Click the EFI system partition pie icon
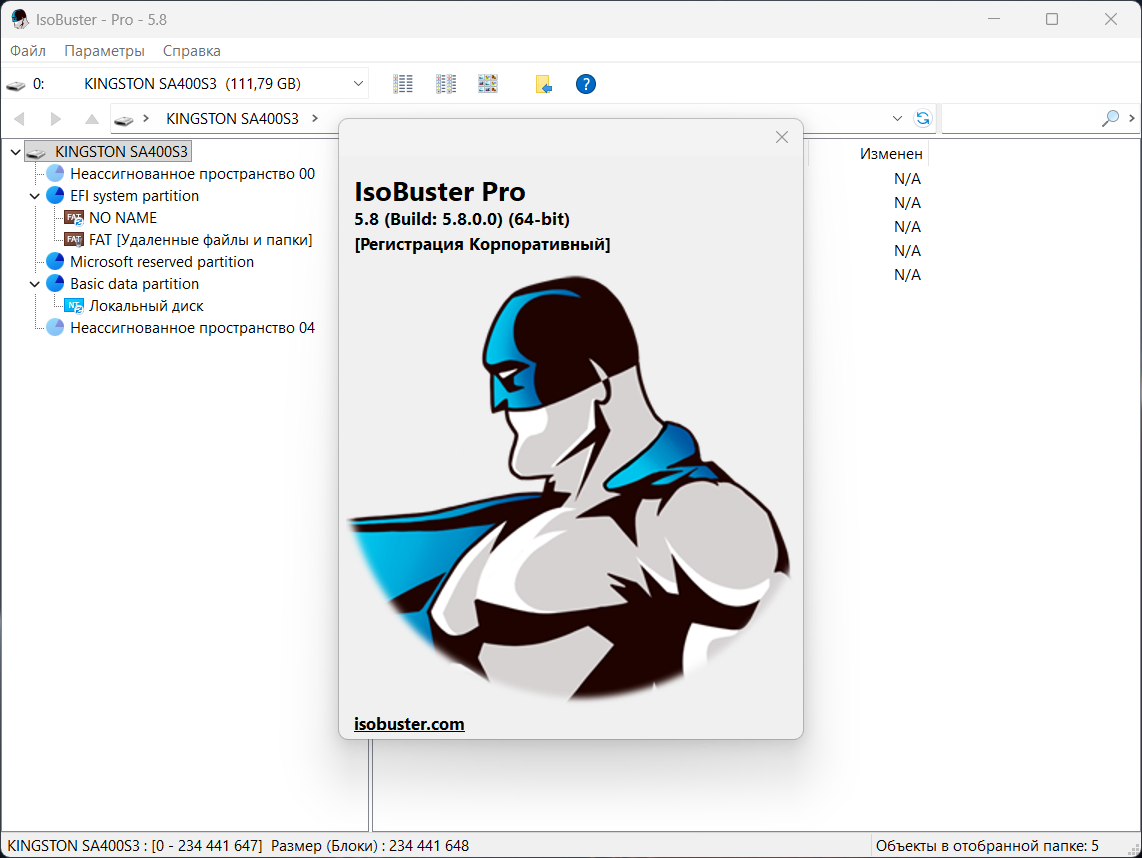The height and width of the screenshot is (858, 1142). tap(55, 195)
